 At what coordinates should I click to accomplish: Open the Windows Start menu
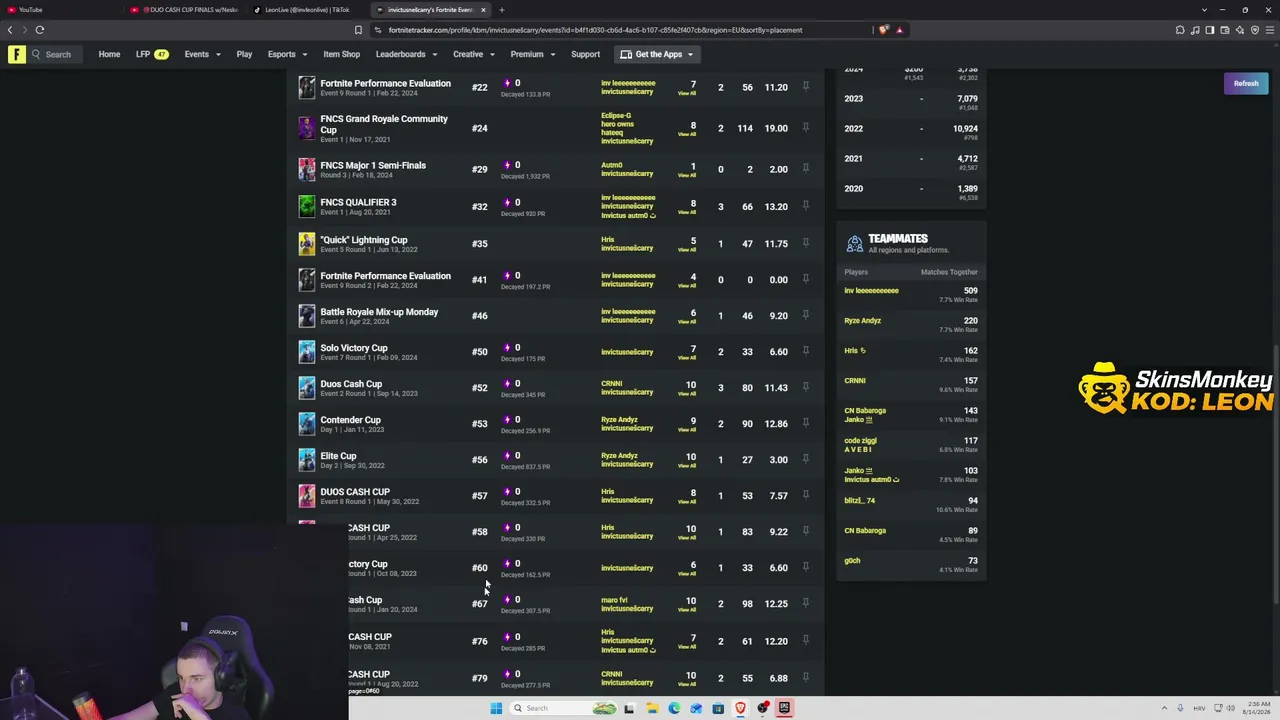click(496, 708)
